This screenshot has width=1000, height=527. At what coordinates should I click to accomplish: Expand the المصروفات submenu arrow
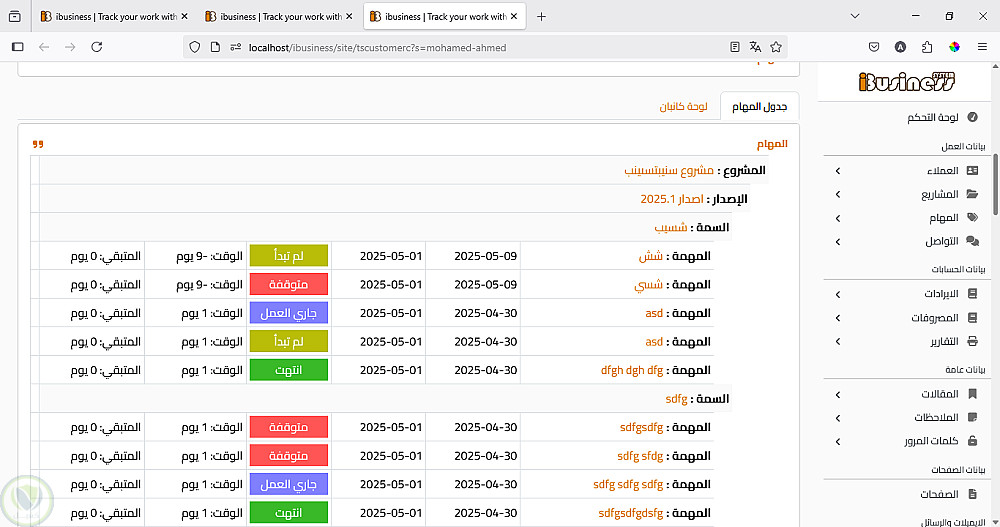point(838,319)
